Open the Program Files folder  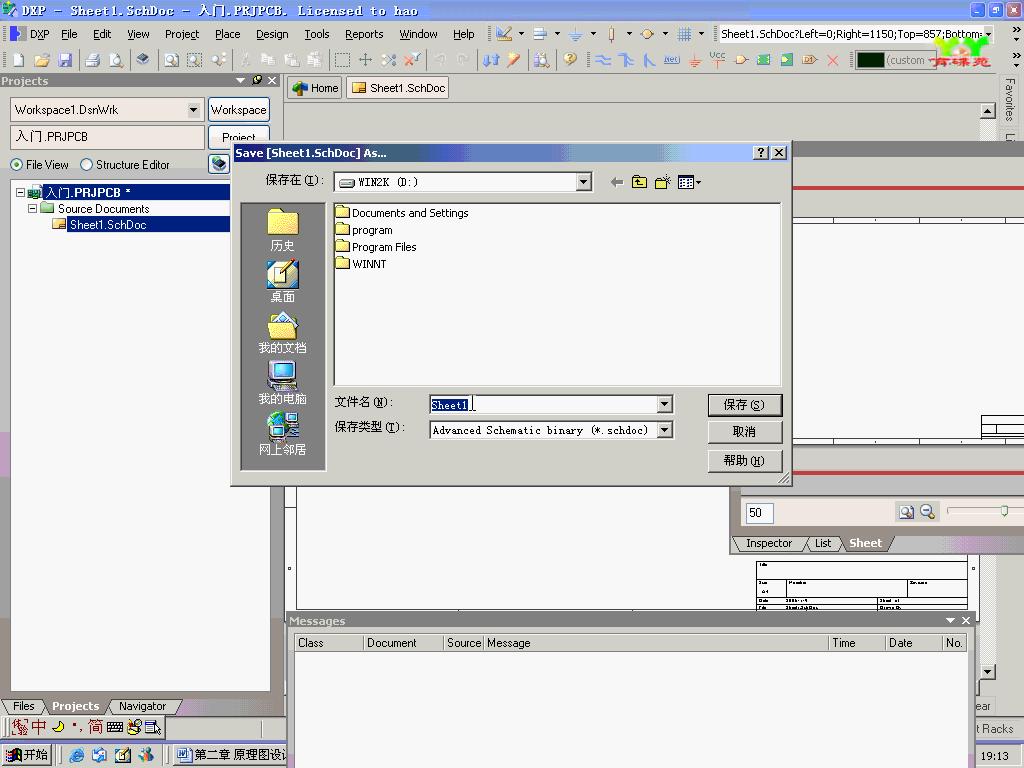click(x=376, y=247)
